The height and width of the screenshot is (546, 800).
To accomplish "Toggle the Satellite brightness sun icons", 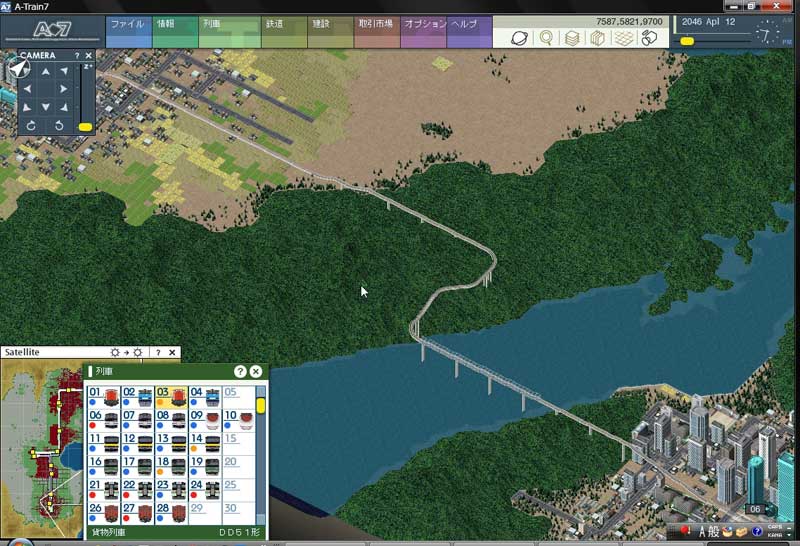I will coord(127,353).
